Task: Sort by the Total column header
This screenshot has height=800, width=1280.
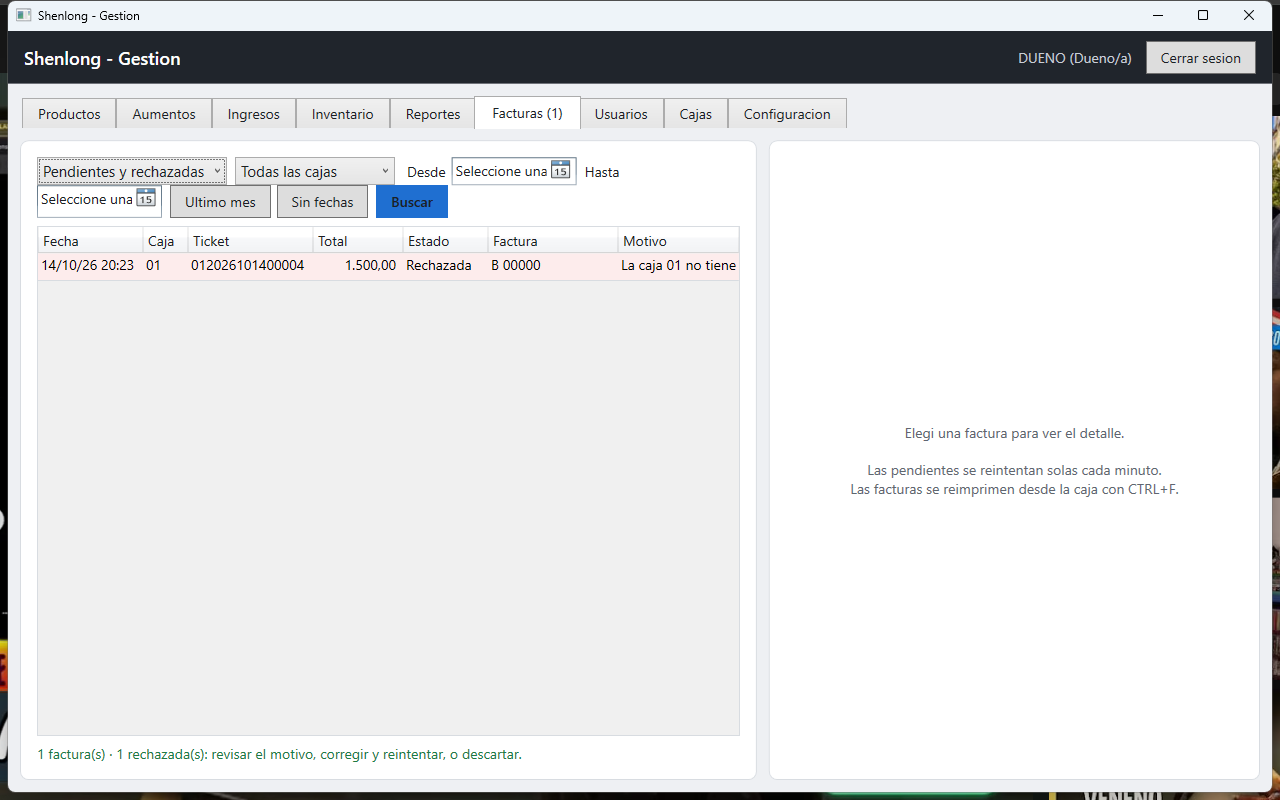Action: (x=358, y=241)
